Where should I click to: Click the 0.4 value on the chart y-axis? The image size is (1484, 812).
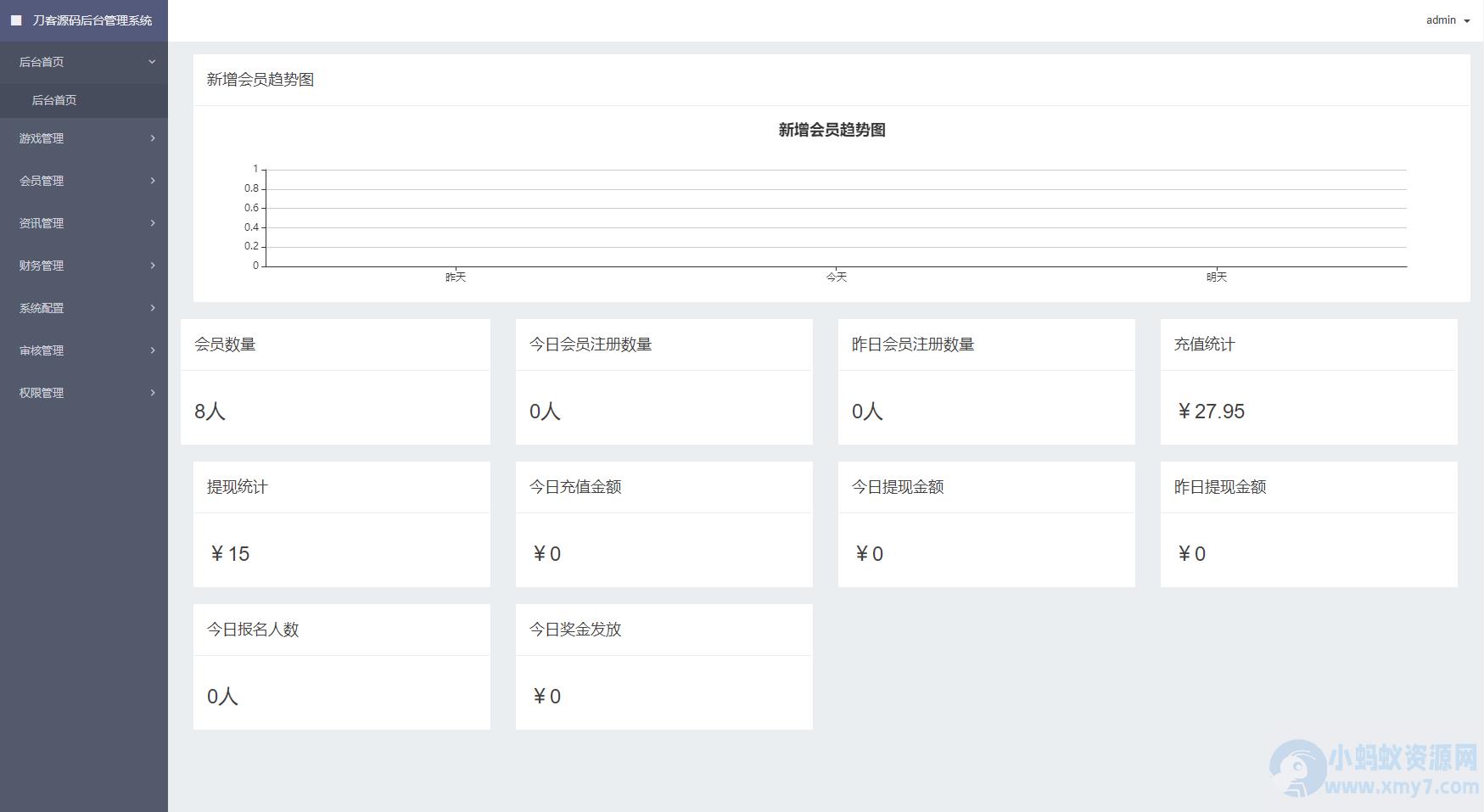coord(251,227)
